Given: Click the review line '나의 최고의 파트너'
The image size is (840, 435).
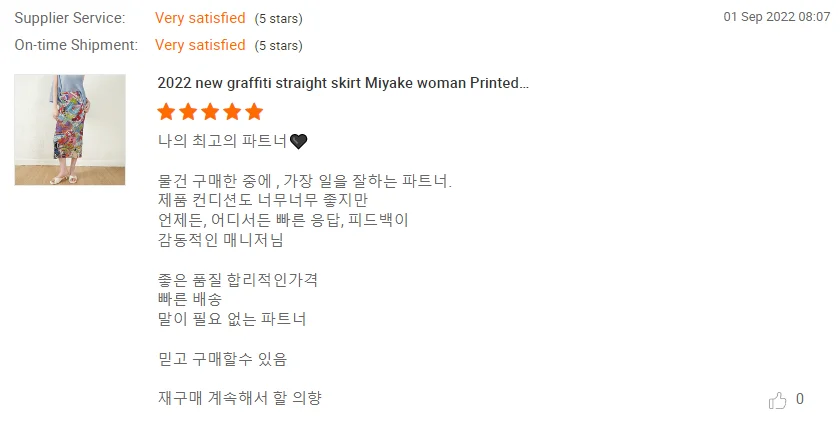Looking at the screenshot, I should pos(222,141).
